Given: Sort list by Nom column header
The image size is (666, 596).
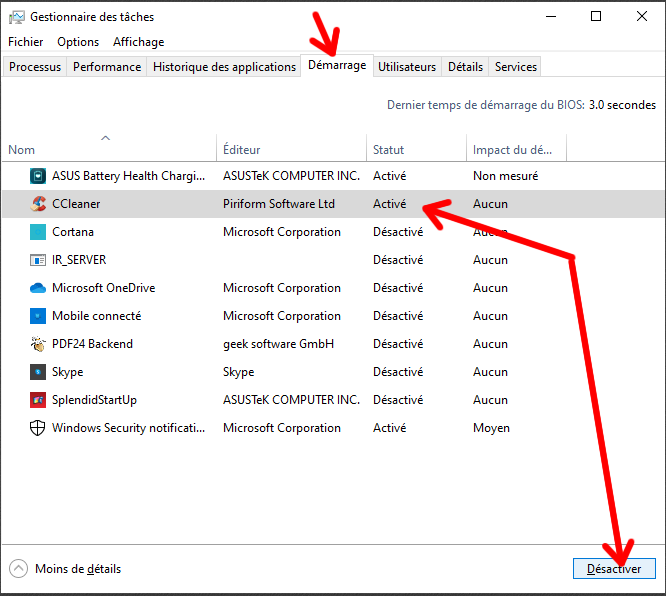Looking at the screenshot, I should pyautogui.click(x=22, y=150).
